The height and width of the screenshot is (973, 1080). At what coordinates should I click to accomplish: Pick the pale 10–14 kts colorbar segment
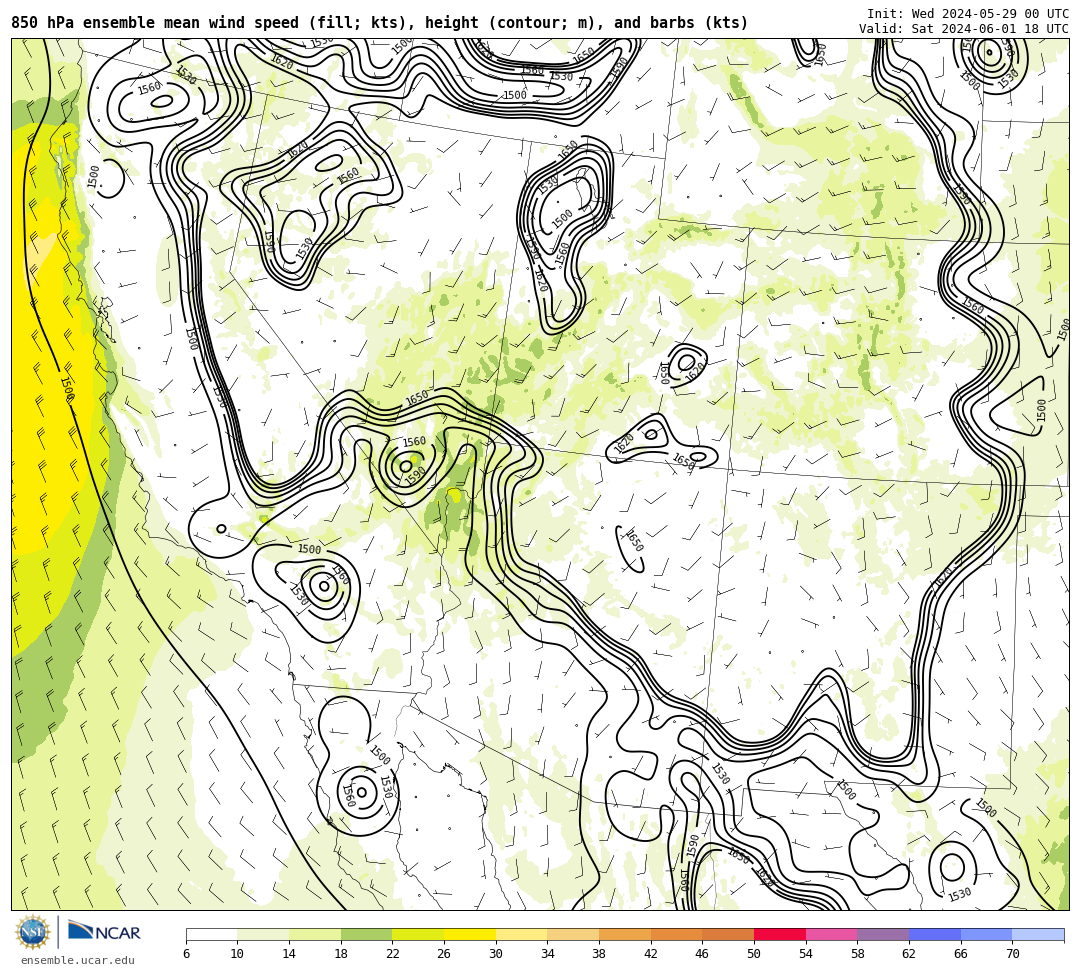263,934
